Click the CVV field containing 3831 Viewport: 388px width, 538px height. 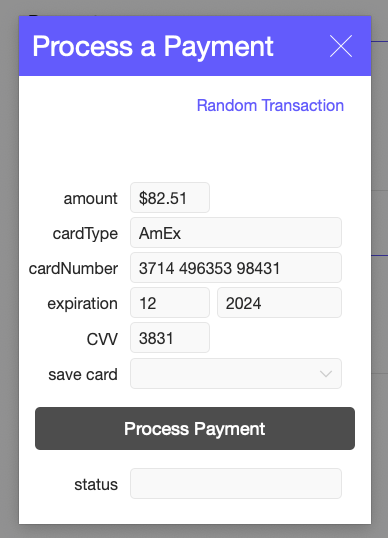pos(170,338)
